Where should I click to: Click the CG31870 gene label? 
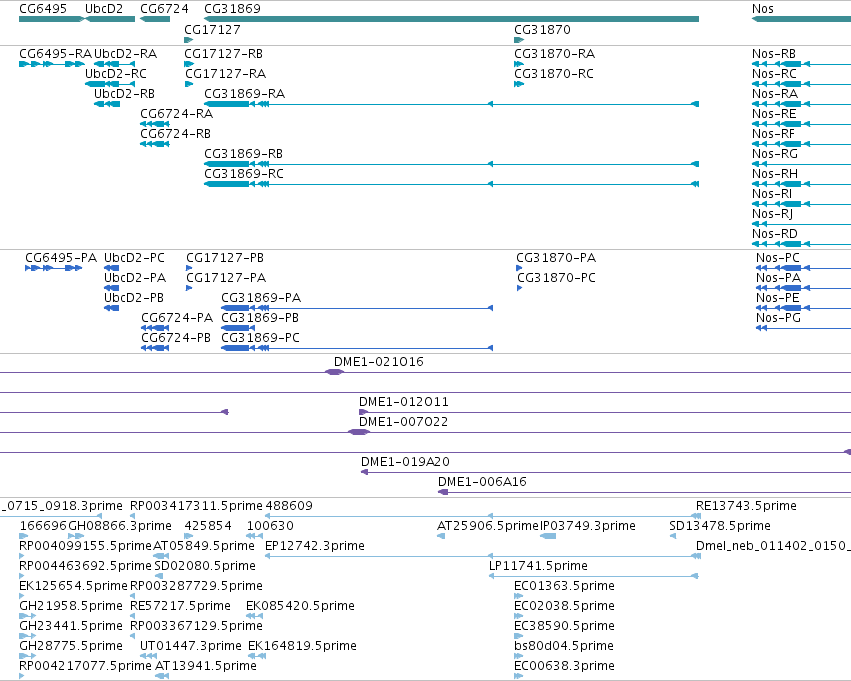pos(542,30)
